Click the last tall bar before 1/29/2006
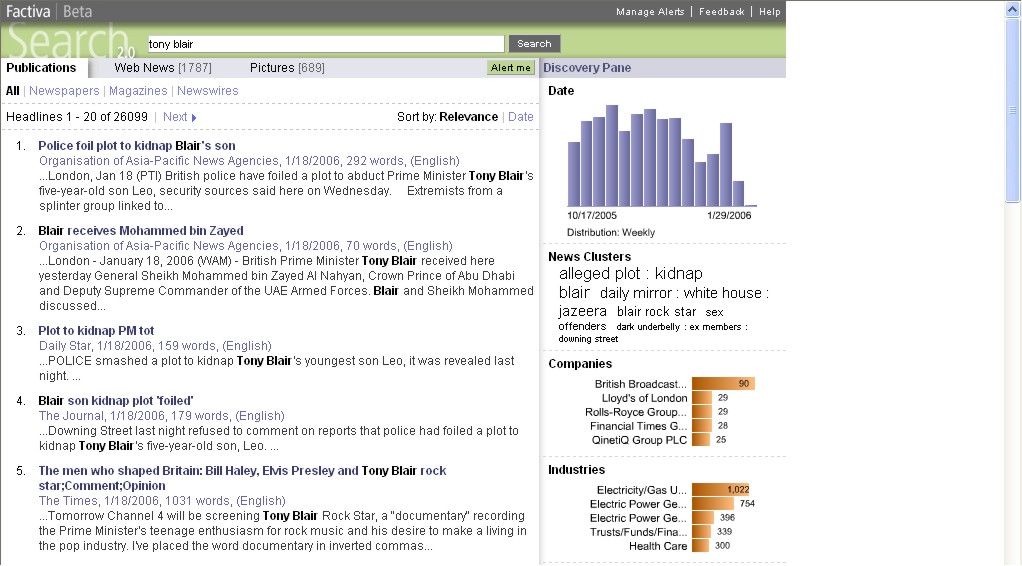The image size is (1022, 566). [725, 165]
